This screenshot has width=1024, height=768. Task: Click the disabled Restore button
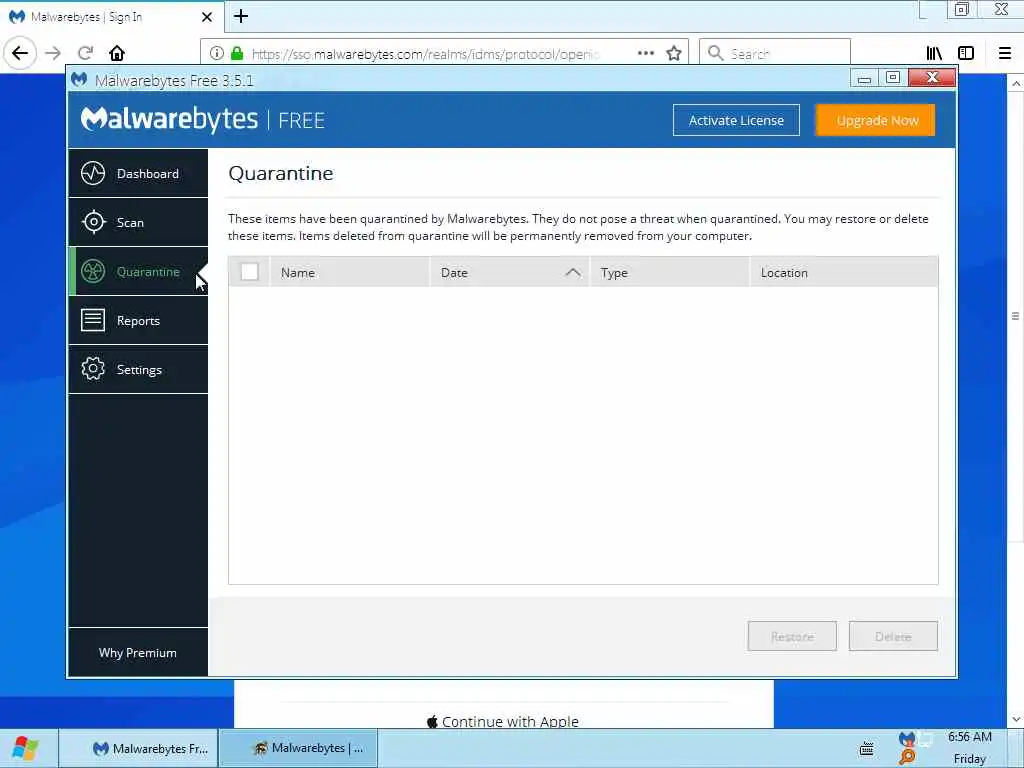click(x=792, y=636)
